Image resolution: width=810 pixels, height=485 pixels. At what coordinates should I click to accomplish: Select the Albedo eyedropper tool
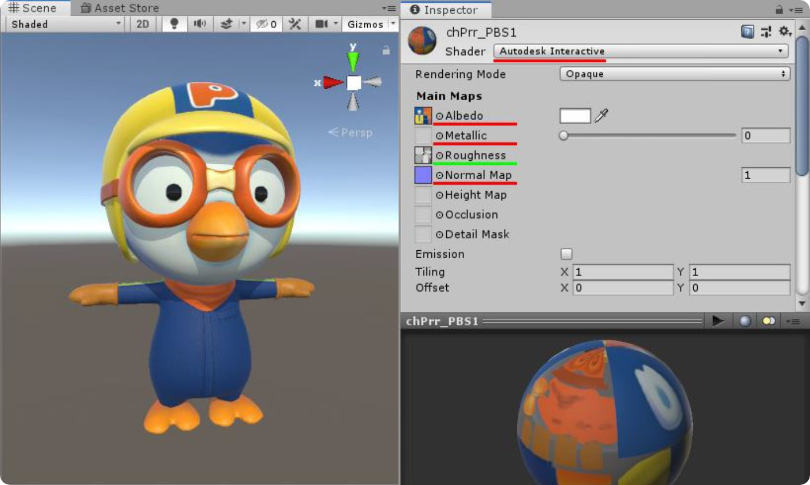(x=601, y=115)
